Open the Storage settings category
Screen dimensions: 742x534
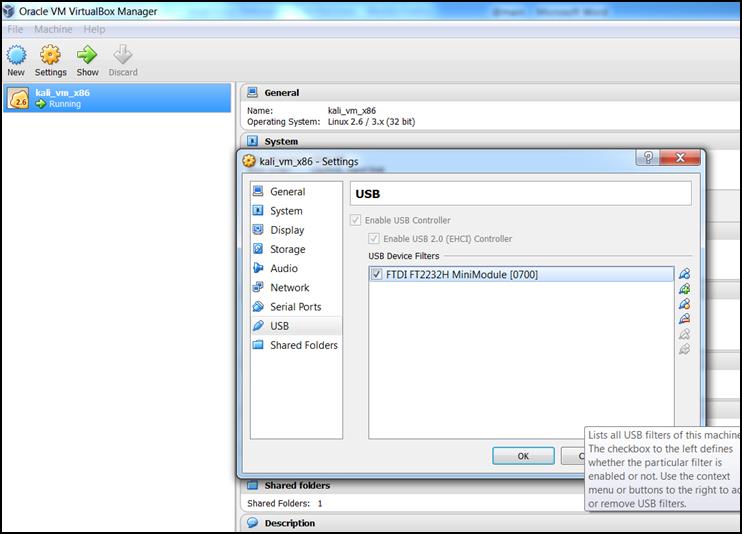(x=296, y=249)
